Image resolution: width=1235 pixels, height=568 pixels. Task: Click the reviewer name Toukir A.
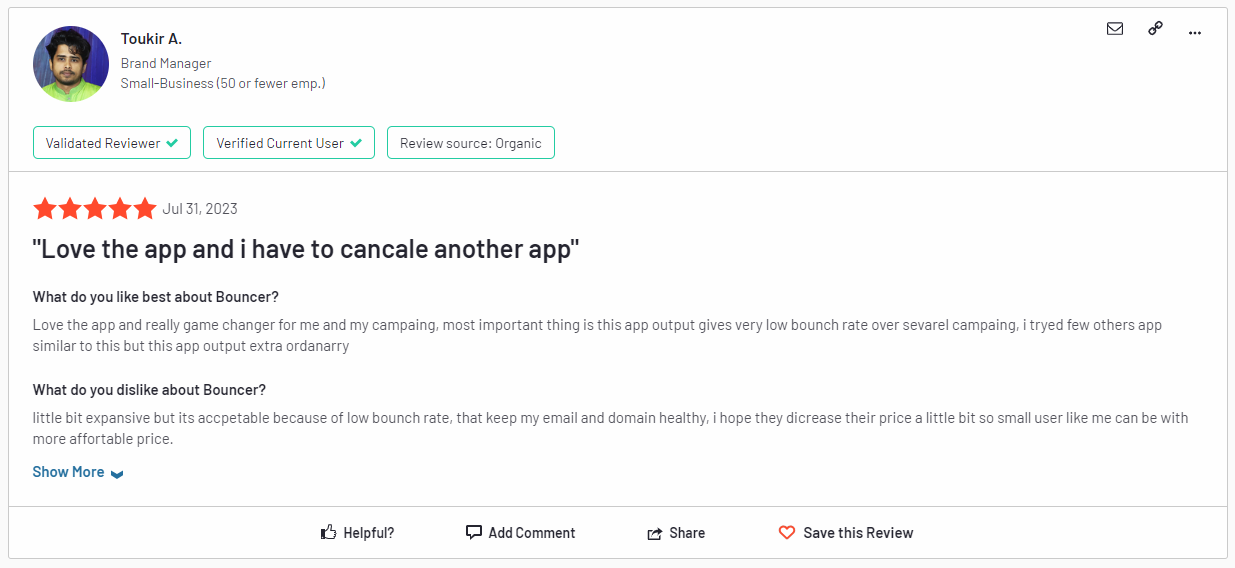tap(152, 39)
